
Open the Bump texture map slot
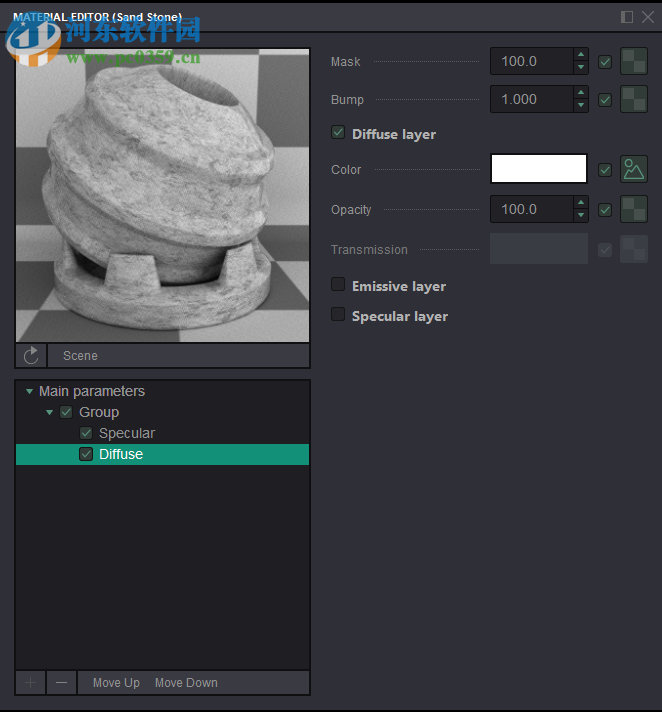(x=634, y=99)
